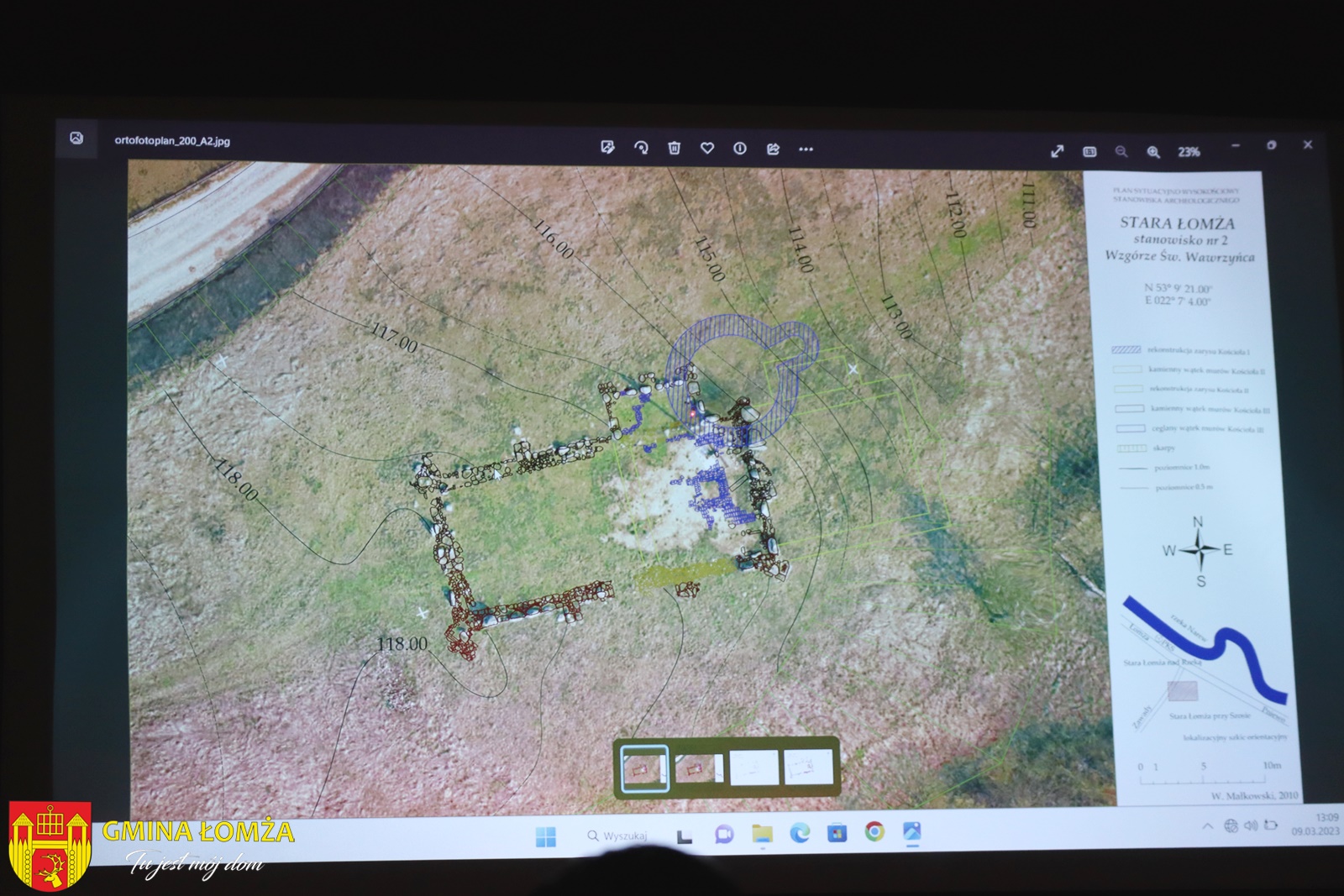Click the ortofotoplan_200_A2.jpg file name
Image resolution: width=1344 pixels, height=896 pixels.
[x=172, y=141]
